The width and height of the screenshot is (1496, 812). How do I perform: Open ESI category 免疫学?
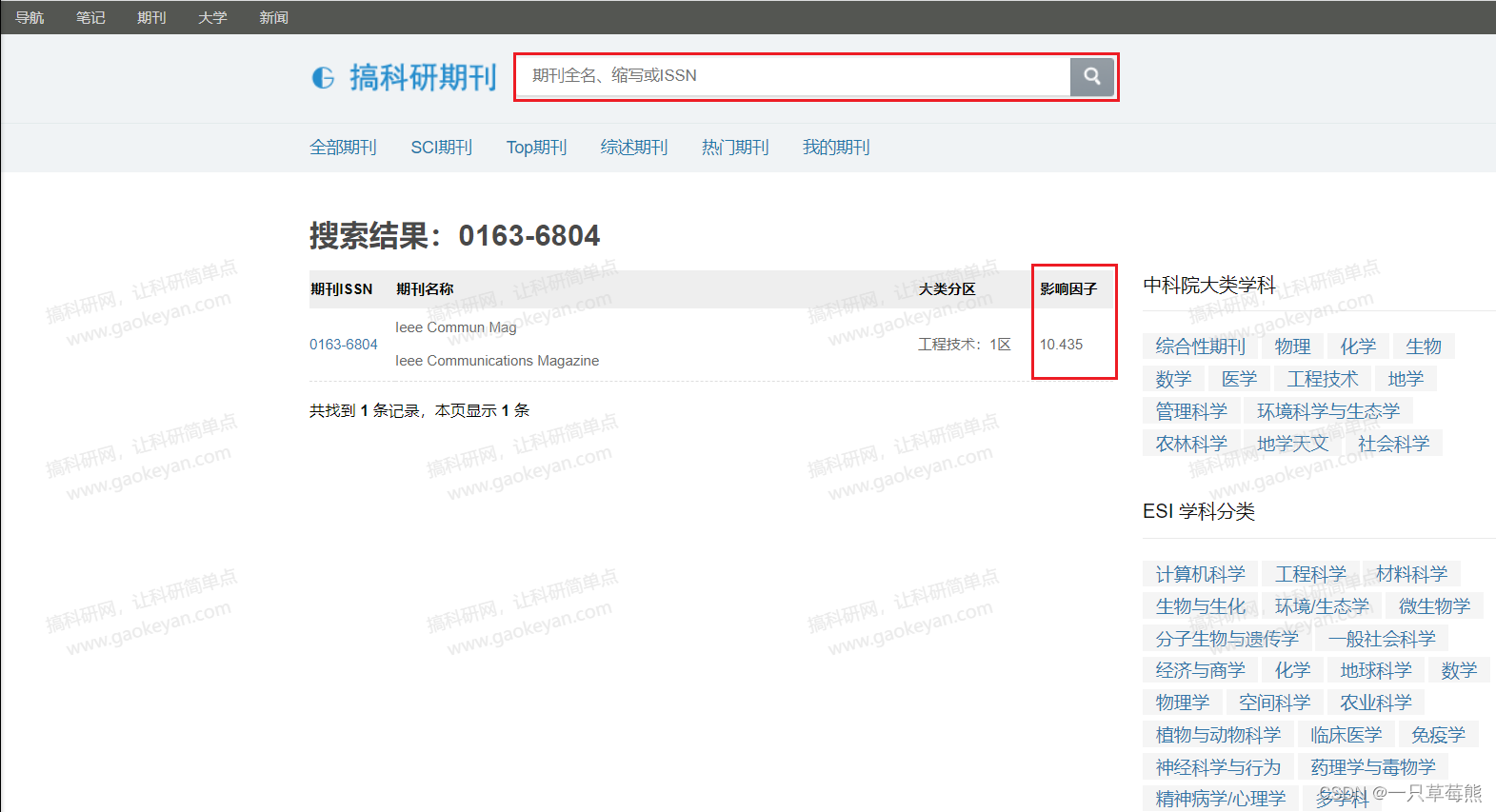coord(1438,735)
